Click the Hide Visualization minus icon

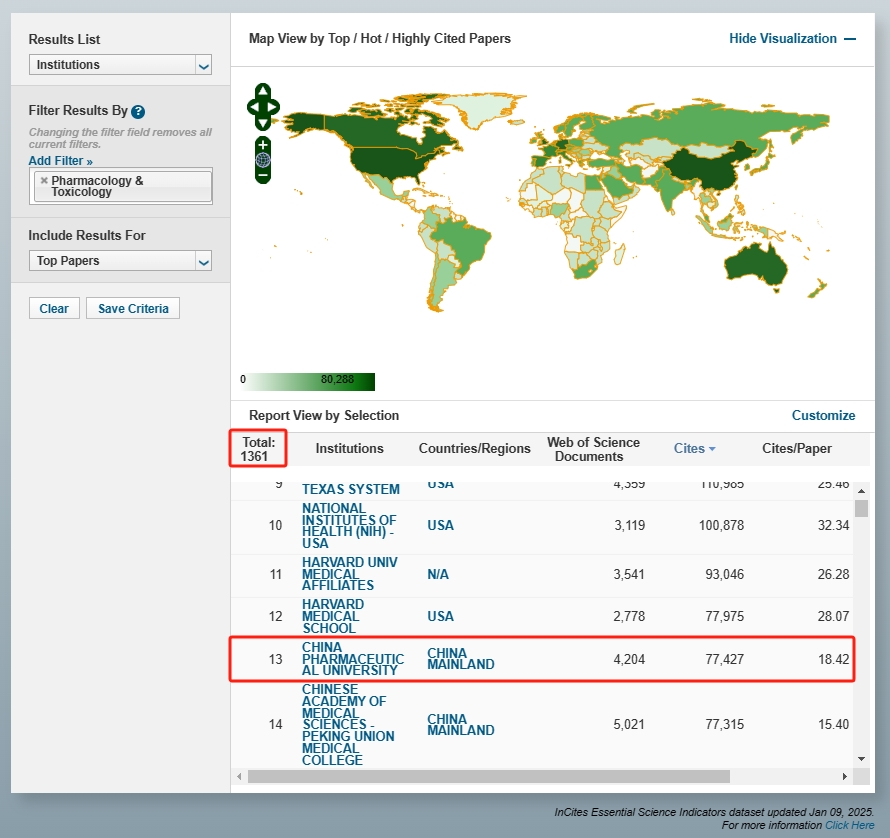click(x=850, y=39)
